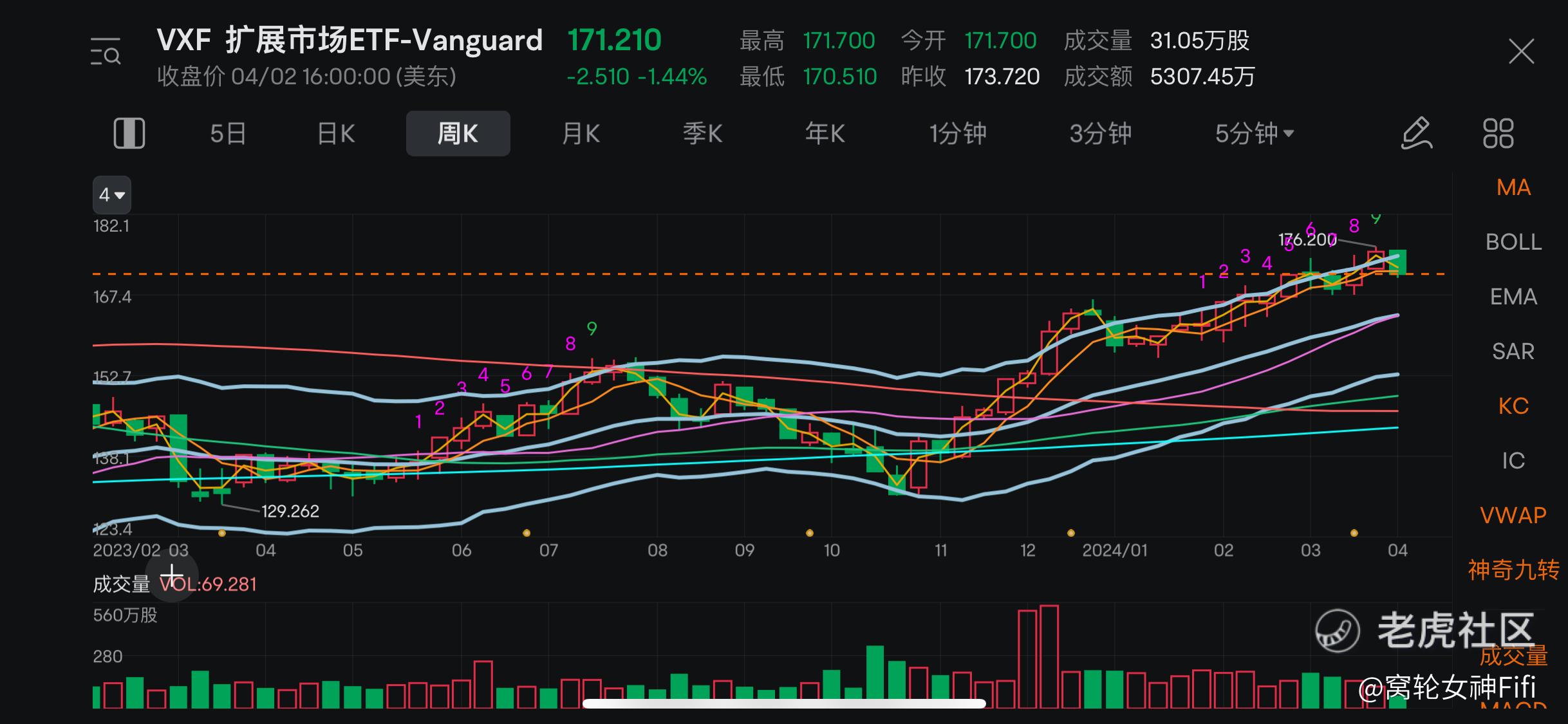Tap the current price 171.210

click(614, 40)
